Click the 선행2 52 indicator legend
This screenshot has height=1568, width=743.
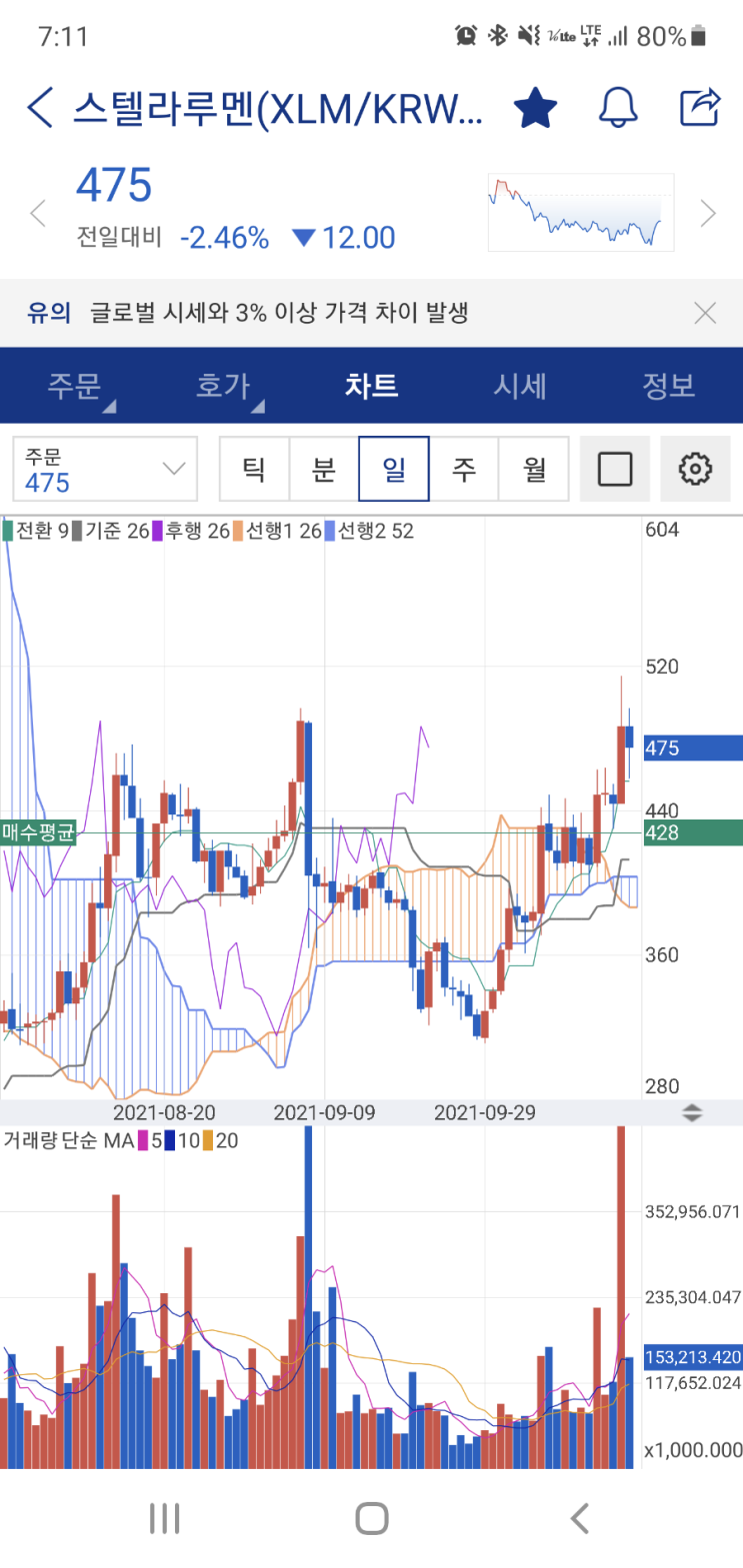(x=370, y=531)
